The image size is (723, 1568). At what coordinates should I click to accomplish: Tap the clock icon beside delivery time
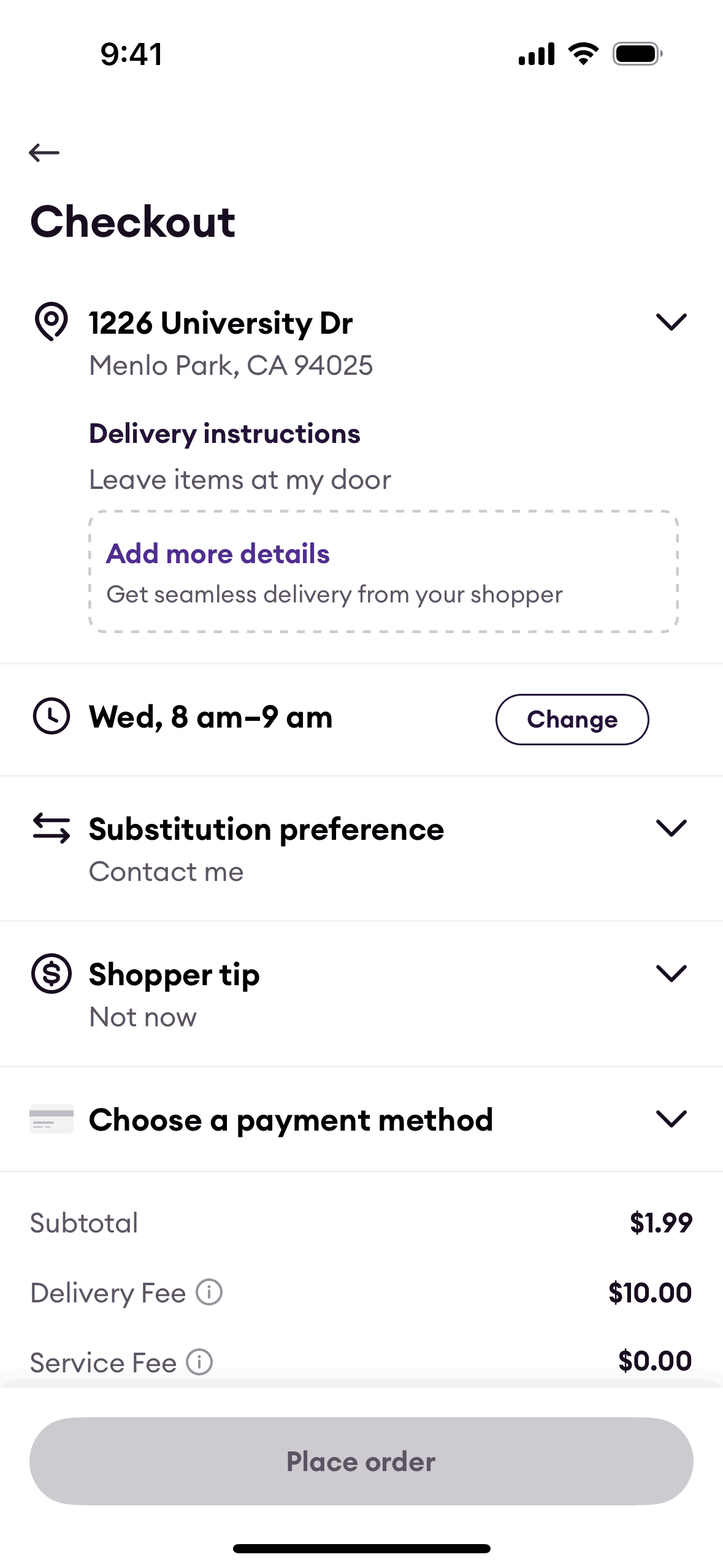52,716
